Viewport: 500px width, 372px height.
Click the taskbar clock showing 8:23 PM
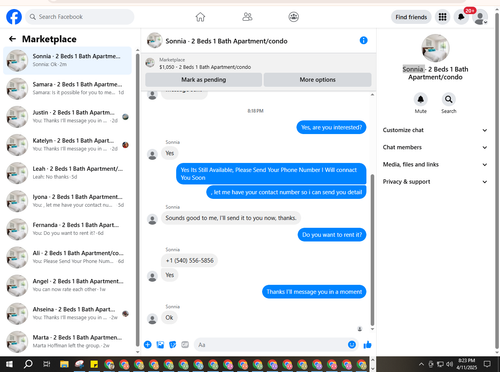(x=467, y=364)
